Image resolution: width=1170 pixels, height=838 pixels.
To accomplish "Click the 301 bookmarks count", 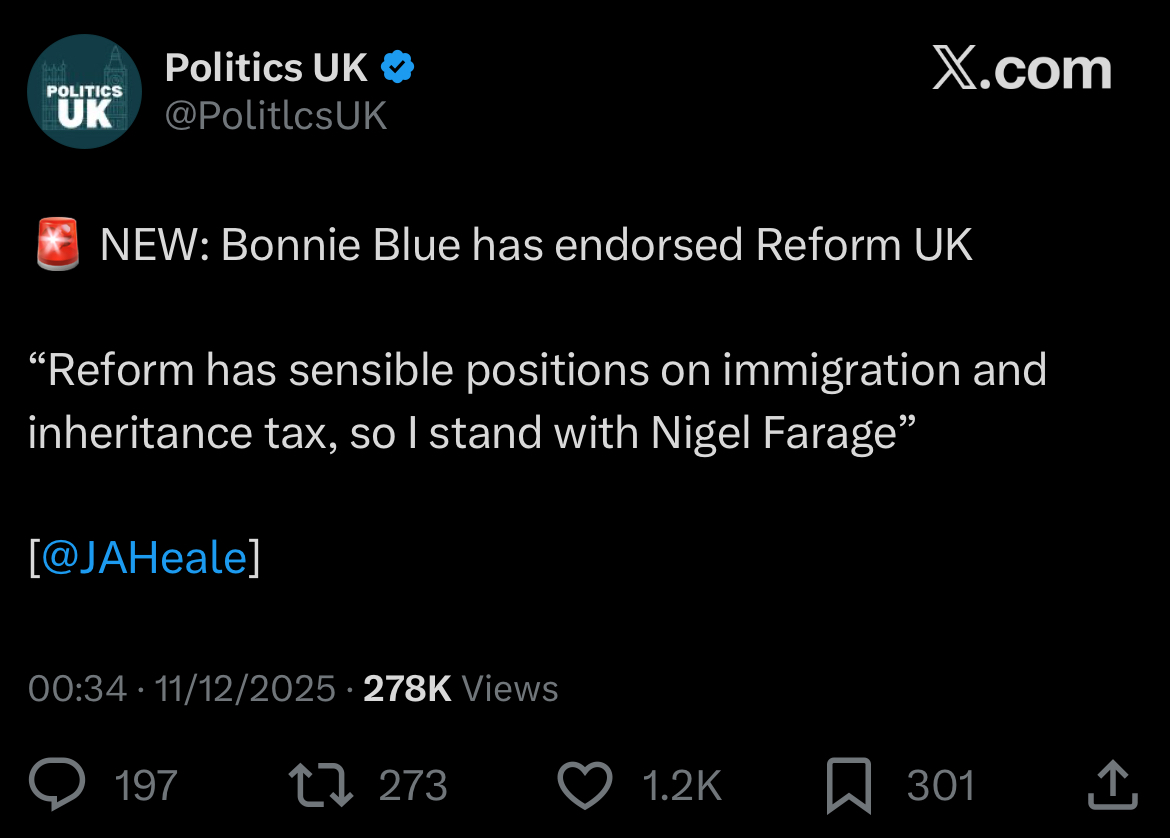I will [940, 786].
